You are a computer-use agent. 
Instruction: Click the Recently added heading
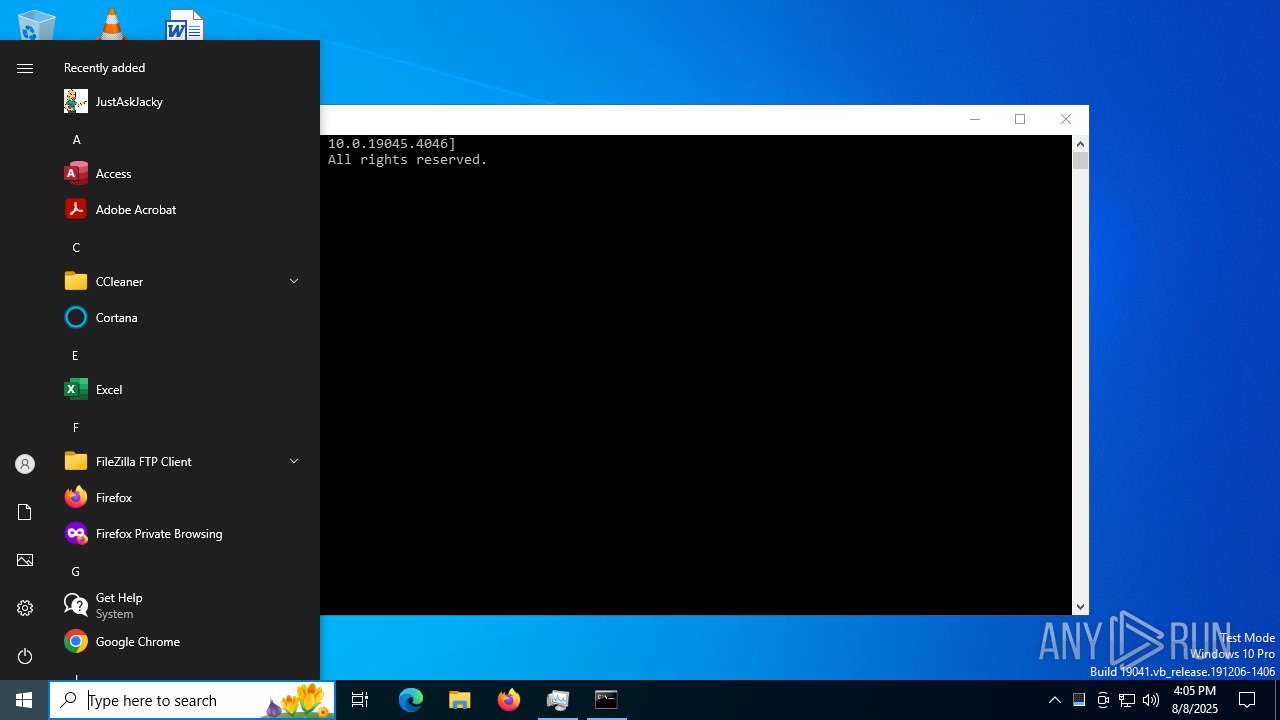pyautogui.click(x=104, y=68)
